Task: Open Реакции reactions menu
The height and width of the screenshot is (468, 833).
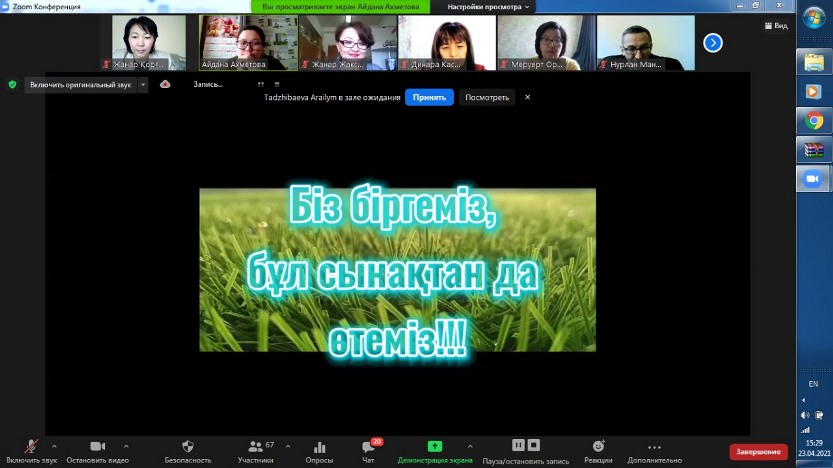Action: click(x=598, y=452)
